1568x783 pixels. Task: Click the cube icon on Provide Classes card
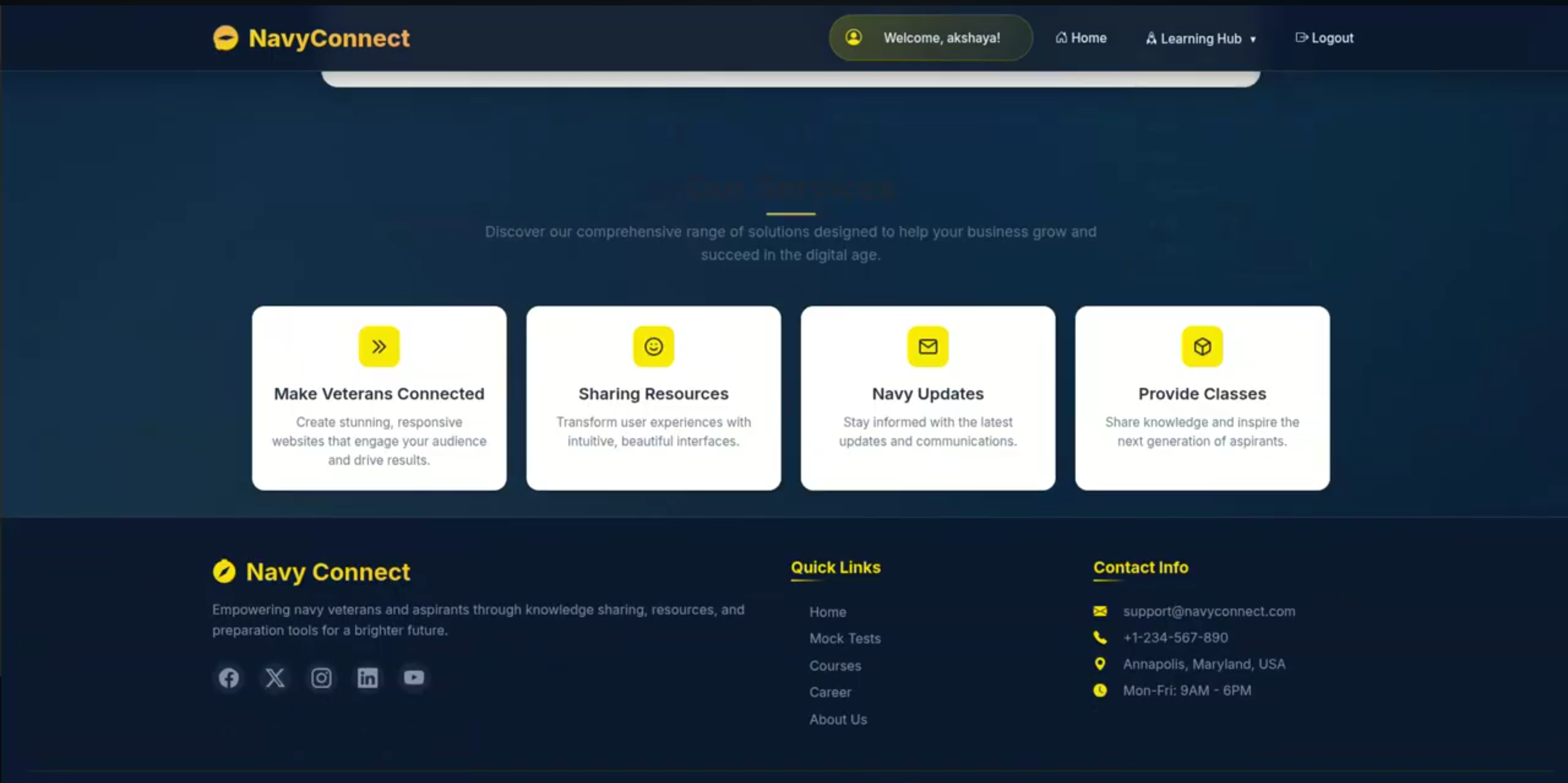1202,347
